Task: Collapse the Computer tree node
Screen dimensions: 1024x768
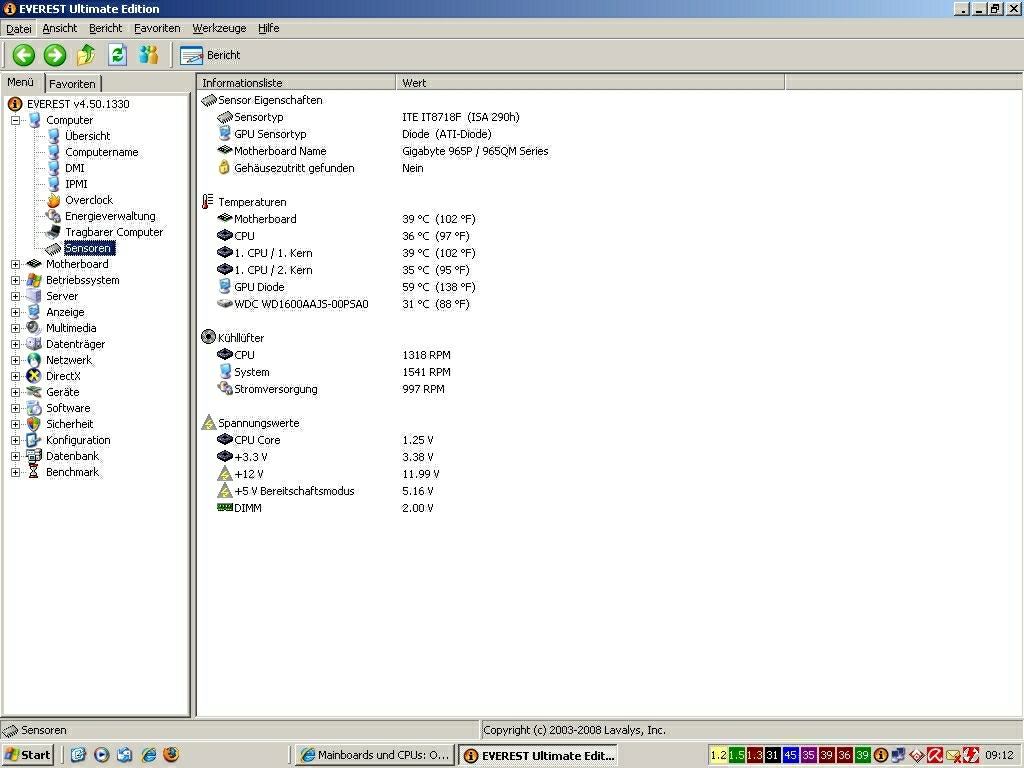Action: coord(15,120)
